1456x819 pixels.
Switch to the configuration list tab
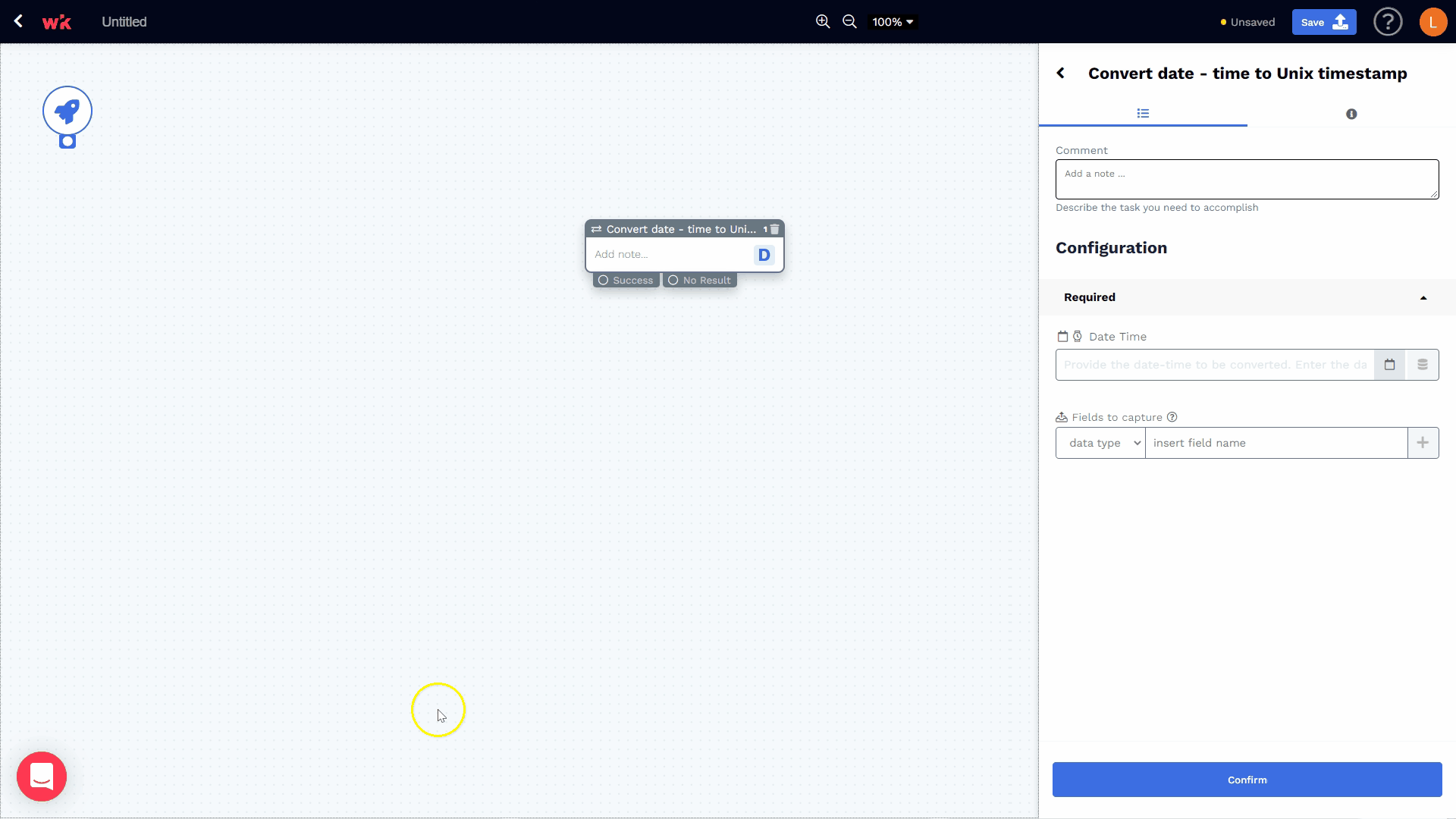click(x=1143, y=114)
